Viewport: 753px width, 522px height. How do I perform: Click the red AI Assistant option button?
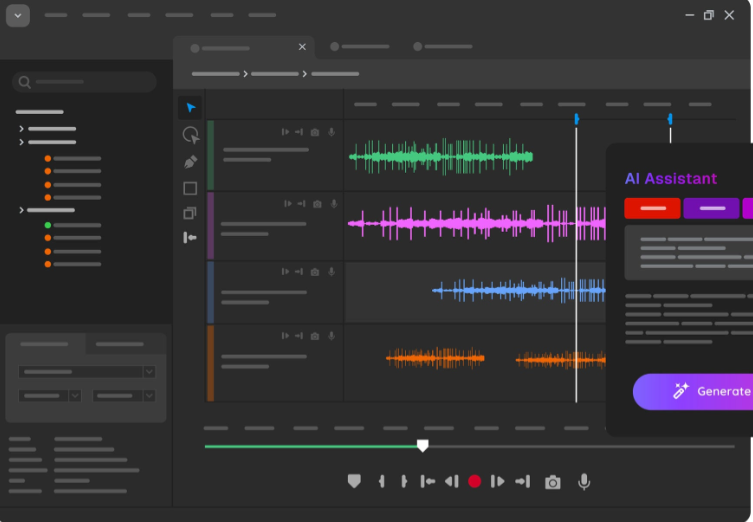point(652,208)
